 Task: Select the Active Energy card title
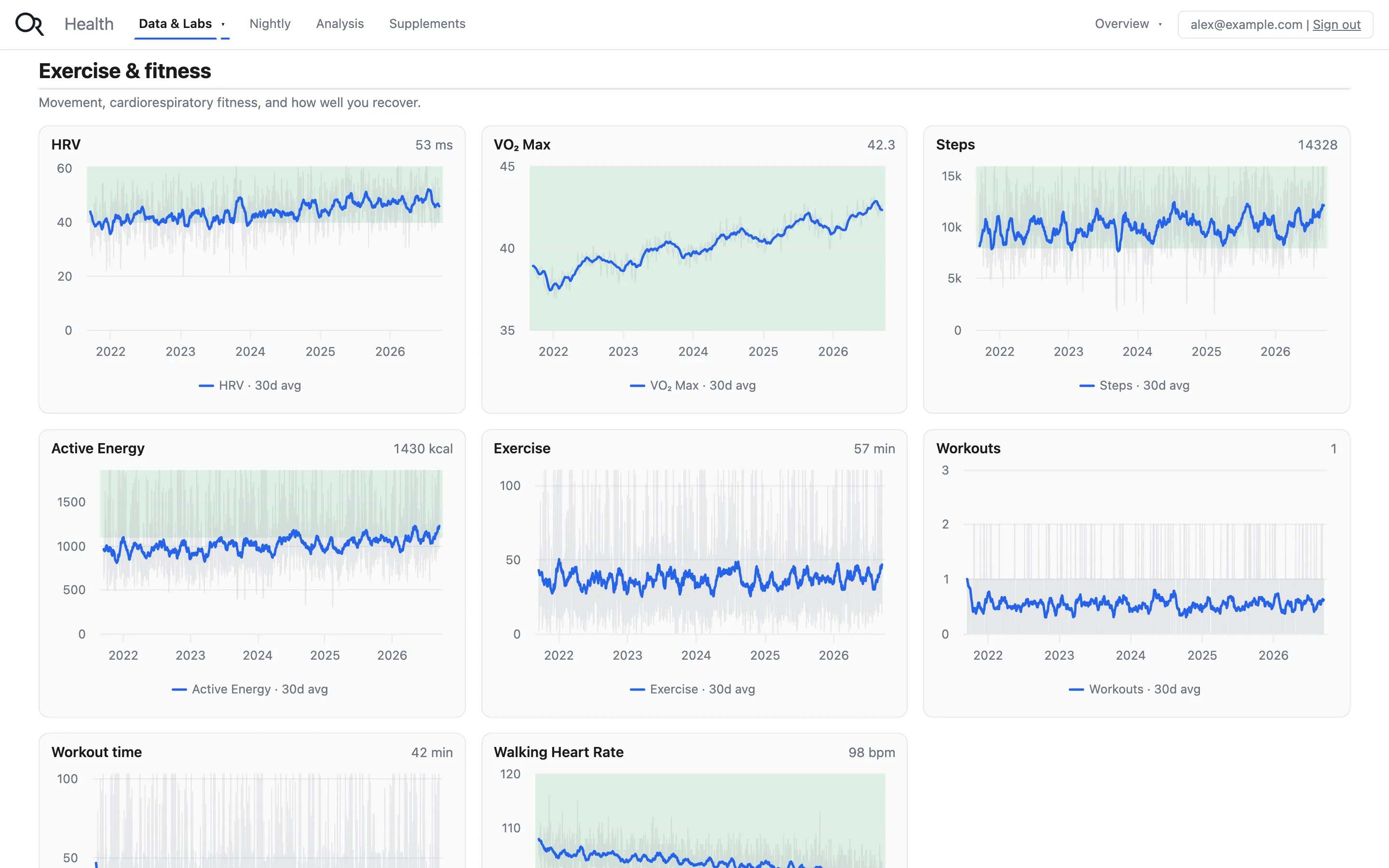click(x=98, y=448)
